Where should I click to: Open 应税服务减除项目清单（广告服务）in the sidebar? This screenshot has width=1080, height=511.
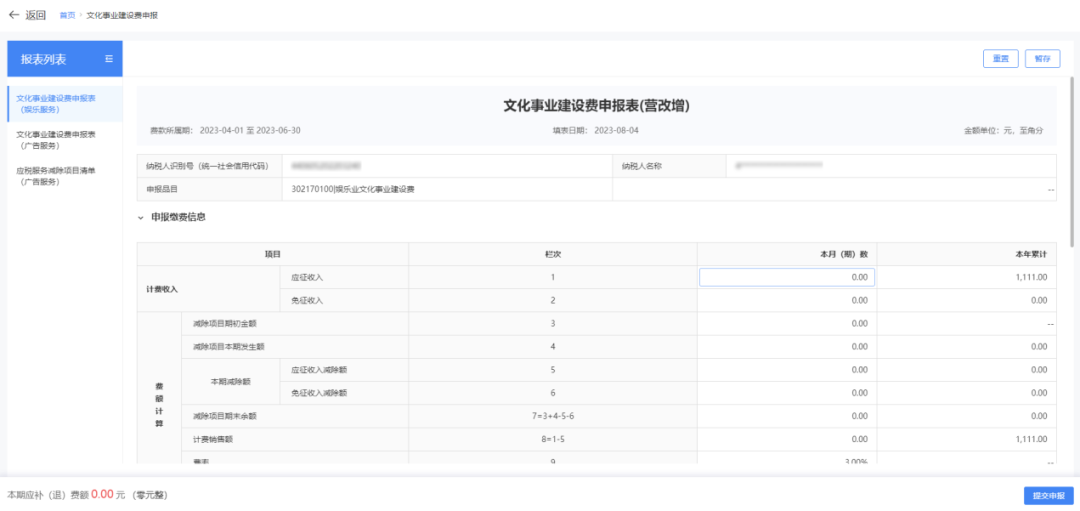point(56,175)
